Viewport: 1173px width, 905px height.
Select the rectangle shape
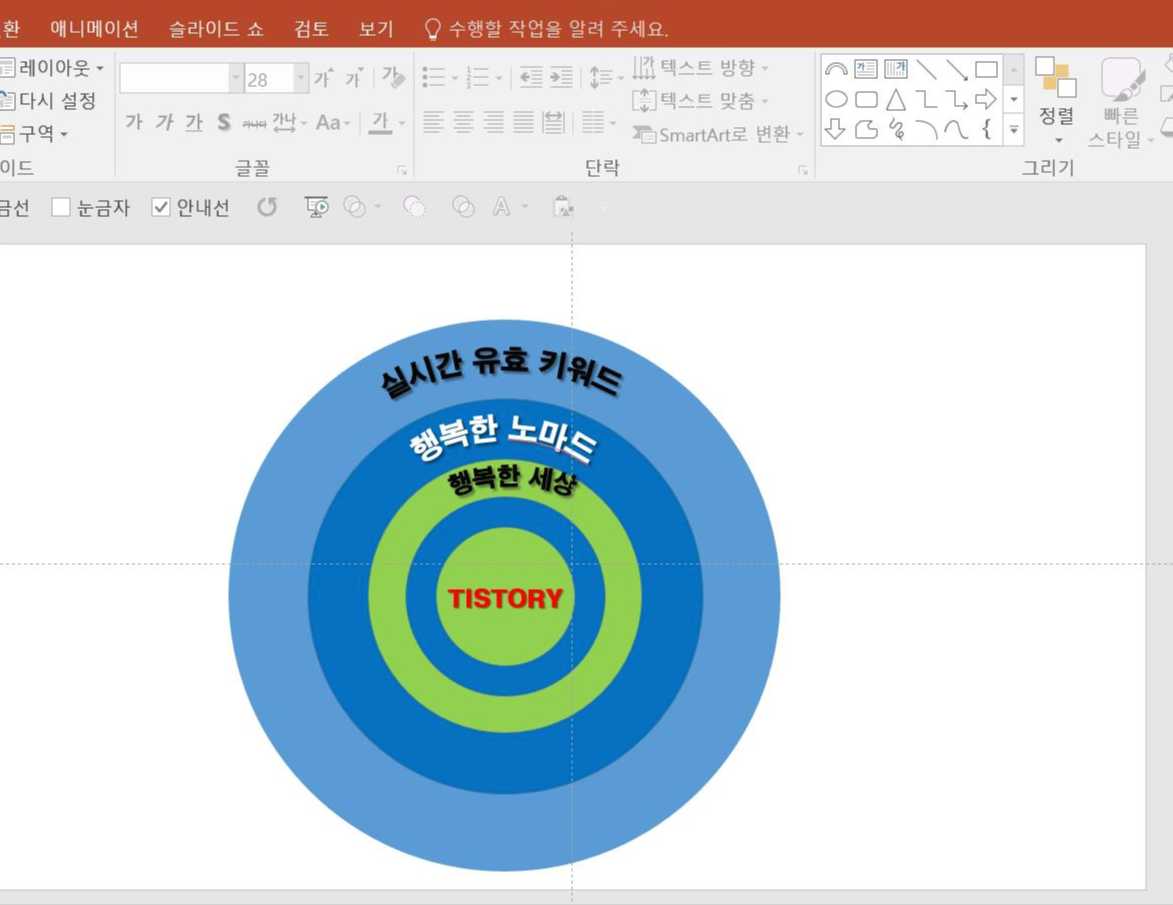[x=986, y=70]
